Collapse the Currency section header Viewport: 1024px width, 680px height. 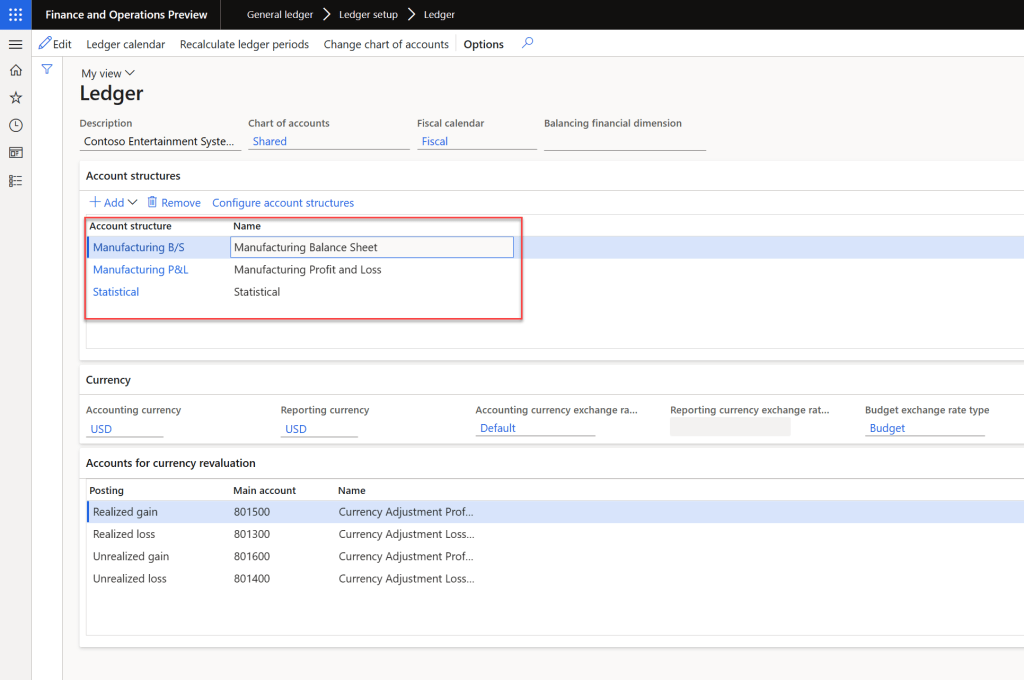tap(108, 380)
